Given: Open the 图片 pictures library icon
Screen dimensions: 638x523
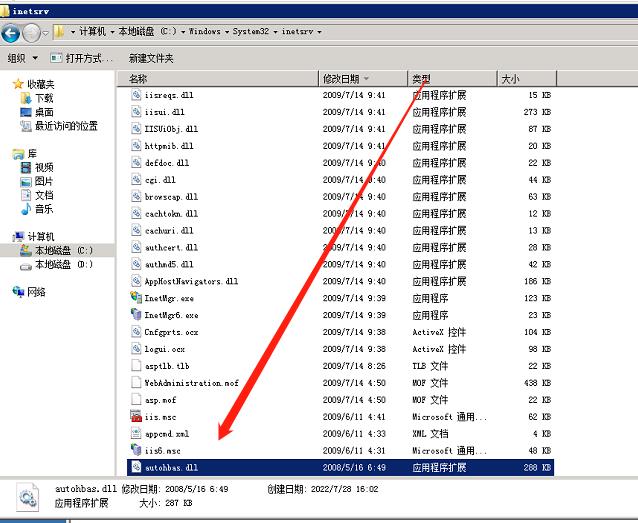Looking at the screenshot, I should 26,182.
